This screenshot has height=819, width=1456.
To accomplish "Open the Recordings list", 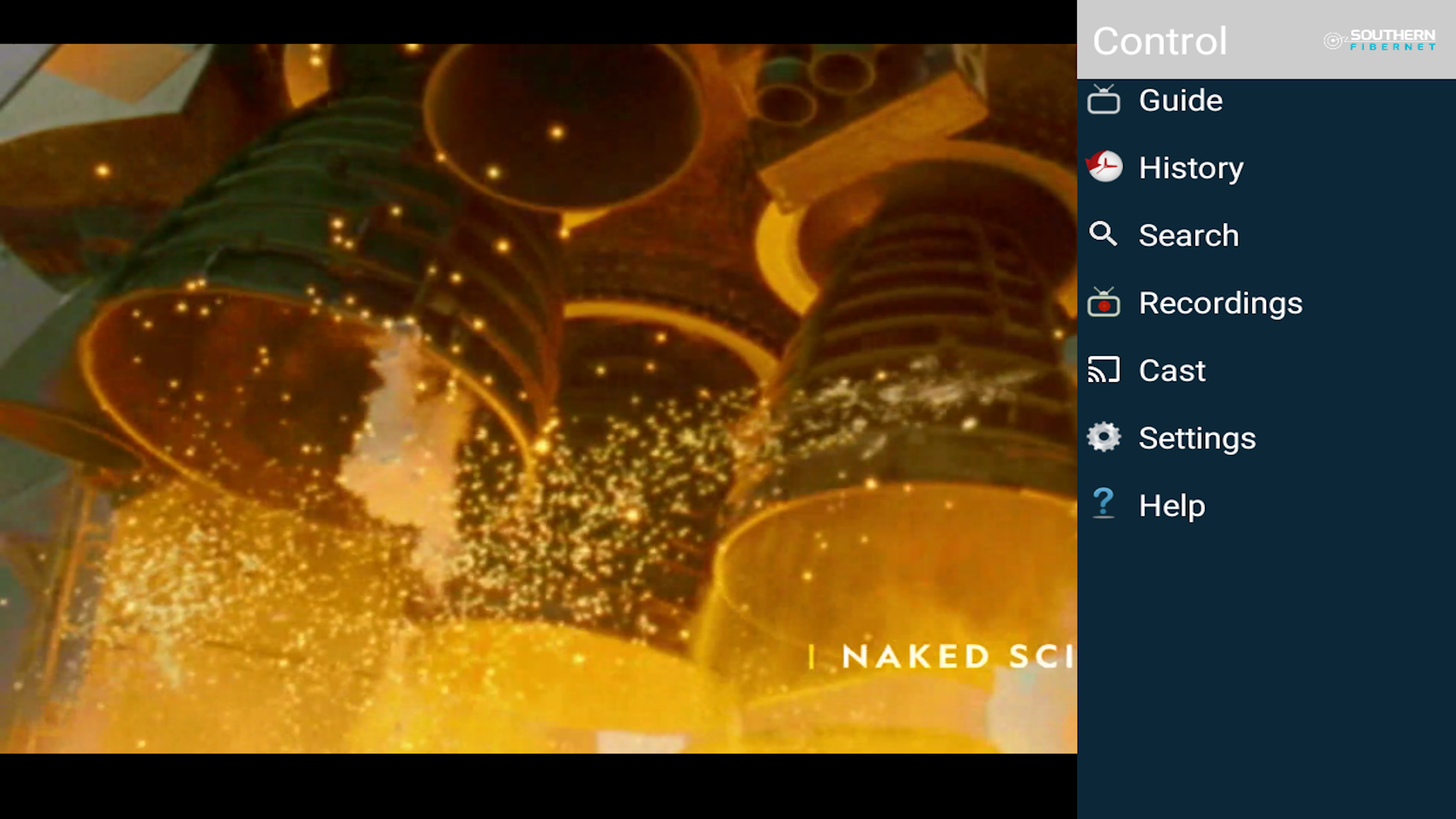I will click(1220, 303).
